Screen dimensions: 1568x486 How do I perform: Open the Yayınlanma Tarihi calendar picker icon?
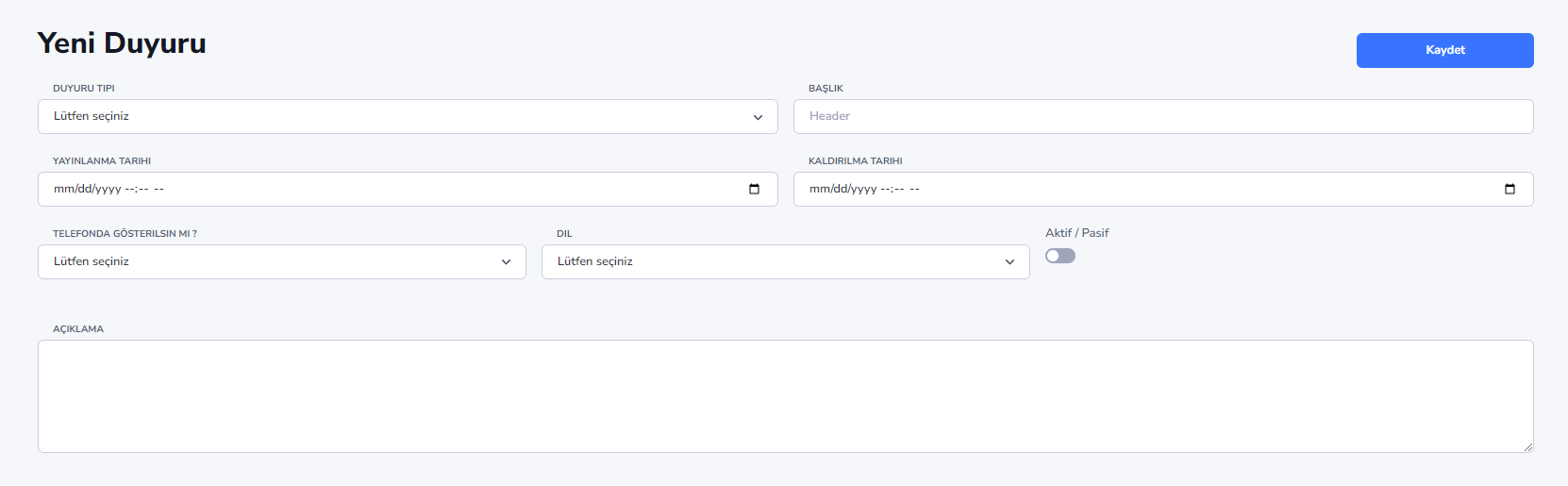(754, 189)
